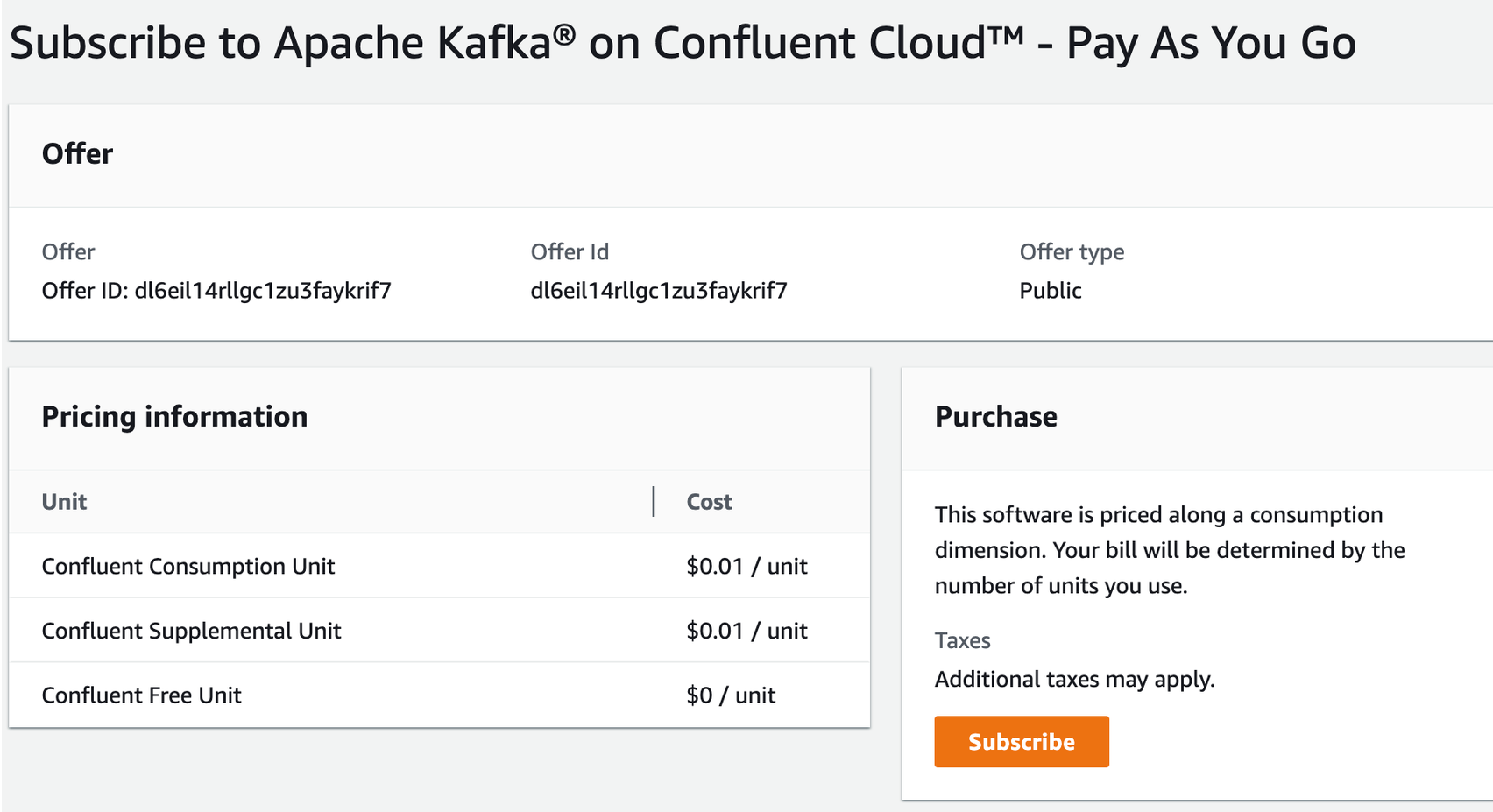1493x812 pixels.
Task: Click the consumption dimension pricing description
Action: (1169, 549)
